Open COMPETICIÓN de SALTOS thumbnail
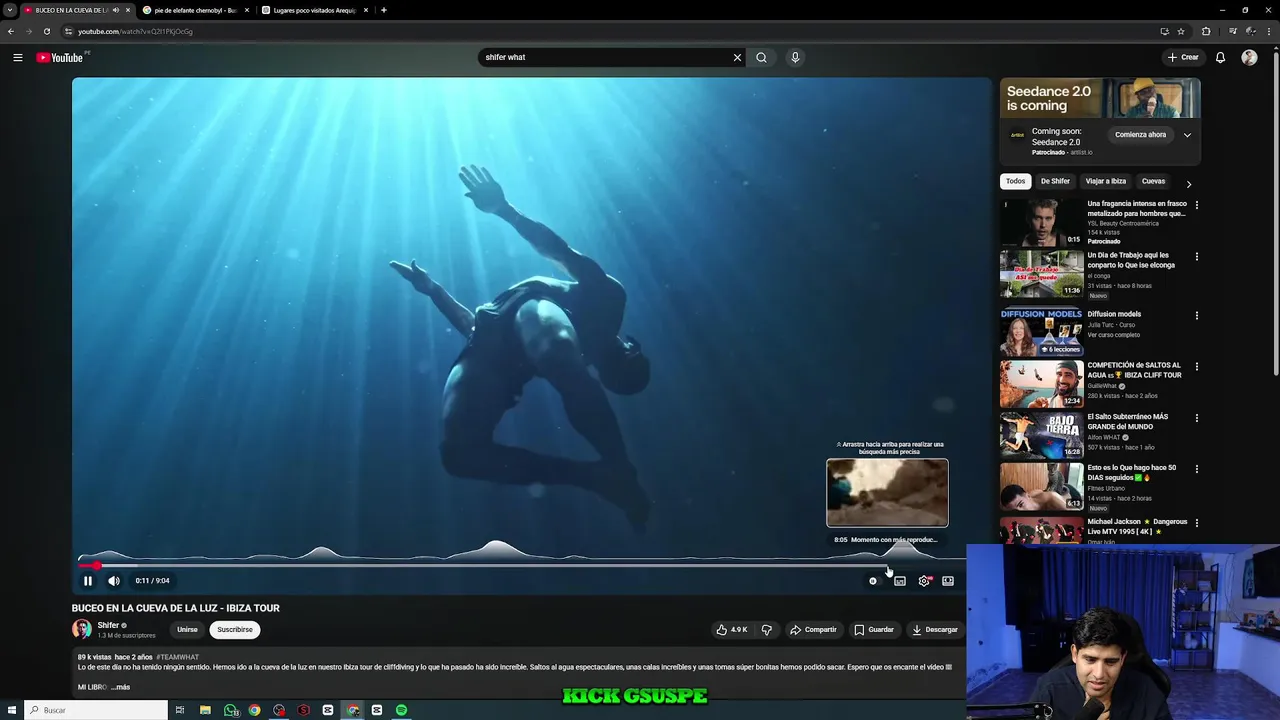1280x720 pixels. pos(1041,383)
